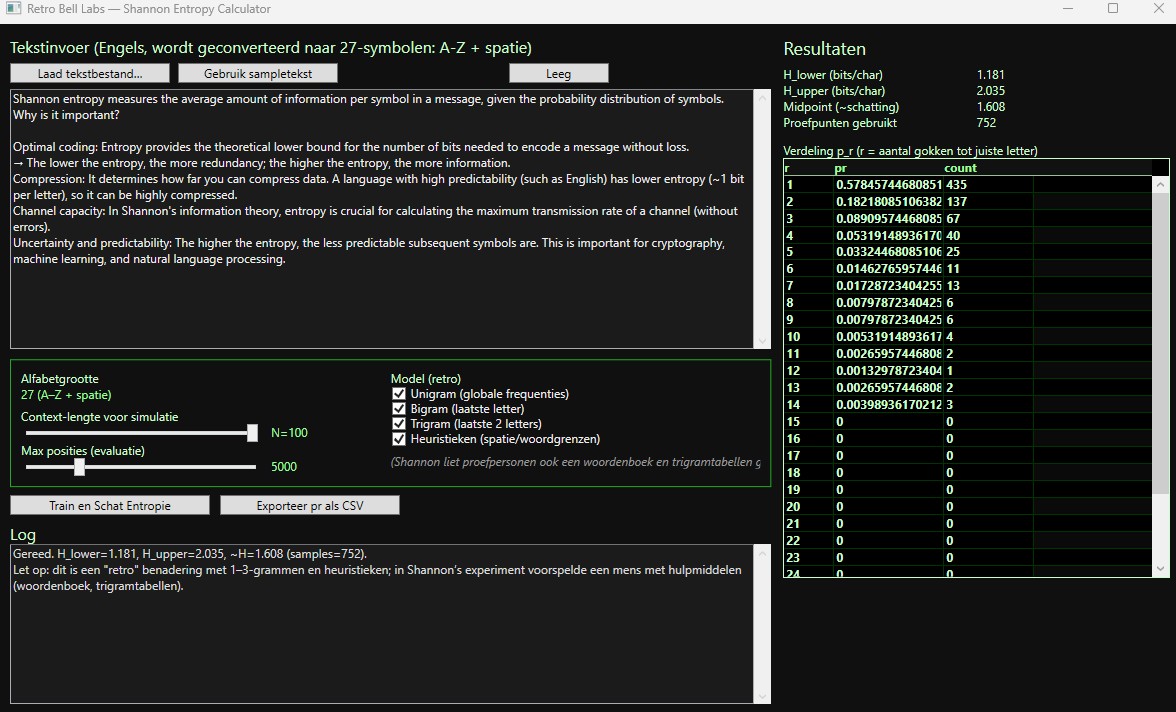Click the Log panel's scroll-down arrow
This screenshot has height=712, width=1176.
pyautogui.click(x=763, y=696)
